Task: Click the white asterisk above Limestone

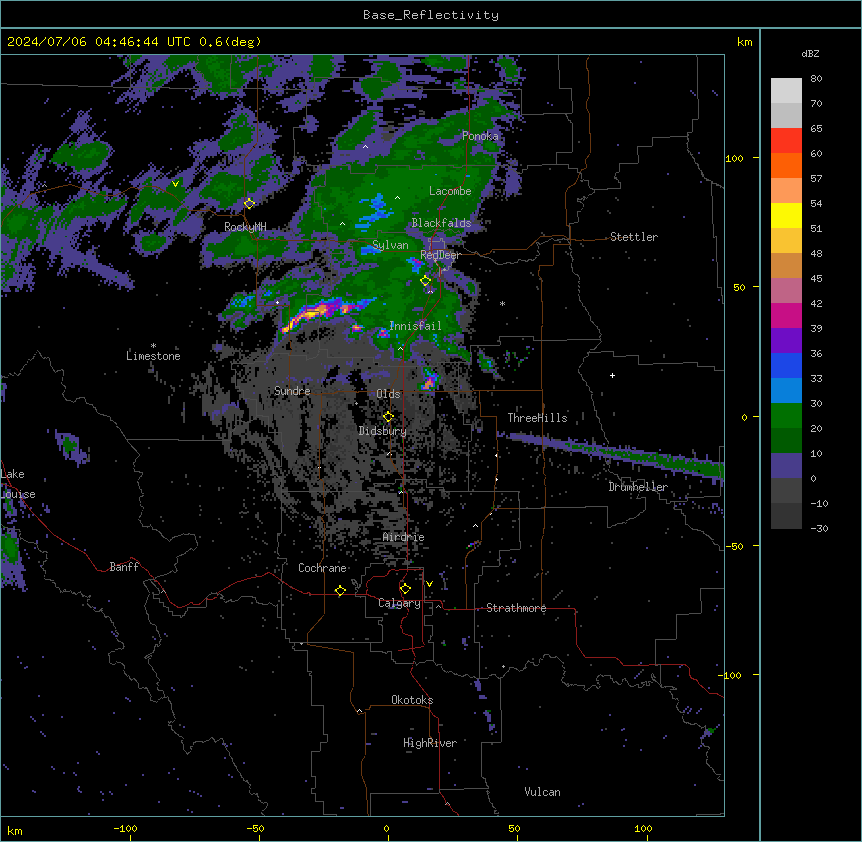Action: tap(153, 346)
